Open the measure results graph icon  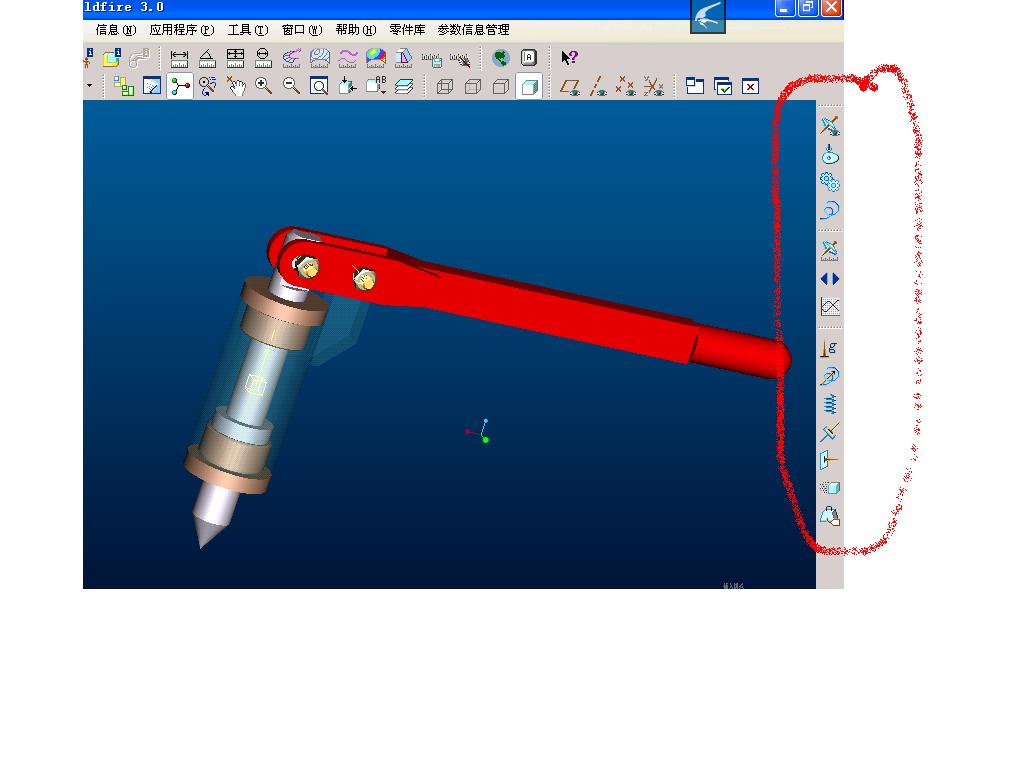pyautogui.click(x=830, y=306)
